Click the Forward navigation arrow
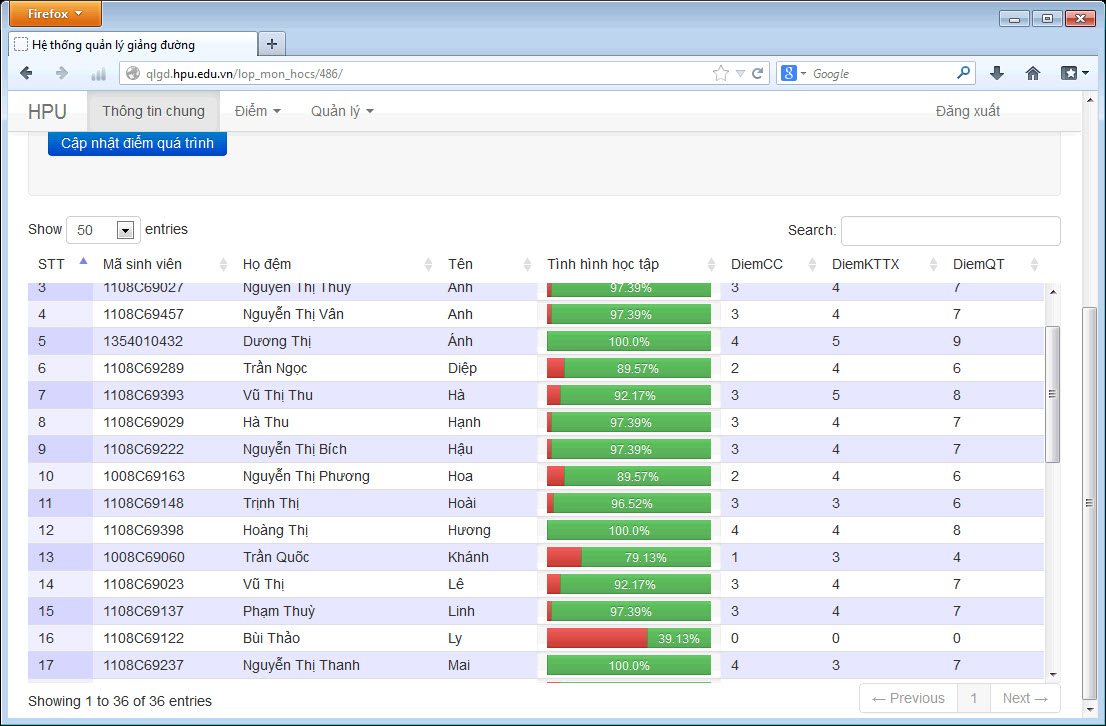 (61, 73)
